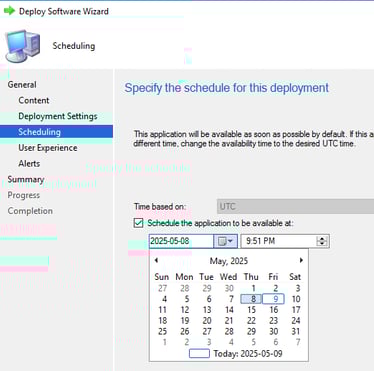Image resolution: width=374 pixels, height=371 pixels.
Task: Select May 9 in calendar
Action: coord(274,299)
